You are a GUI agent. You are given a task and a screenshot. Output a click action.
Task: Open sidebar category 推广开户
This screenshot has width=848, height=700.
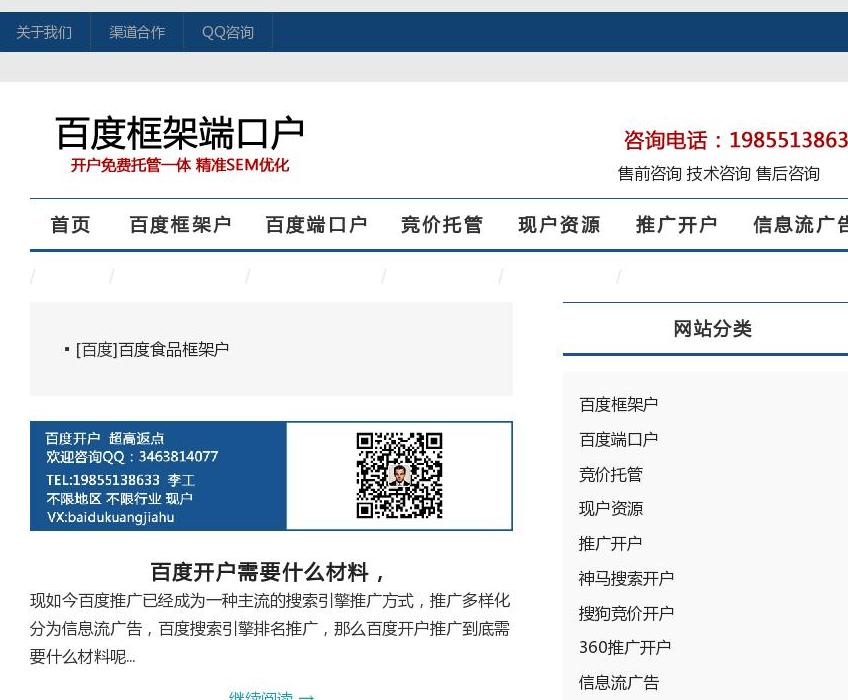611,543
